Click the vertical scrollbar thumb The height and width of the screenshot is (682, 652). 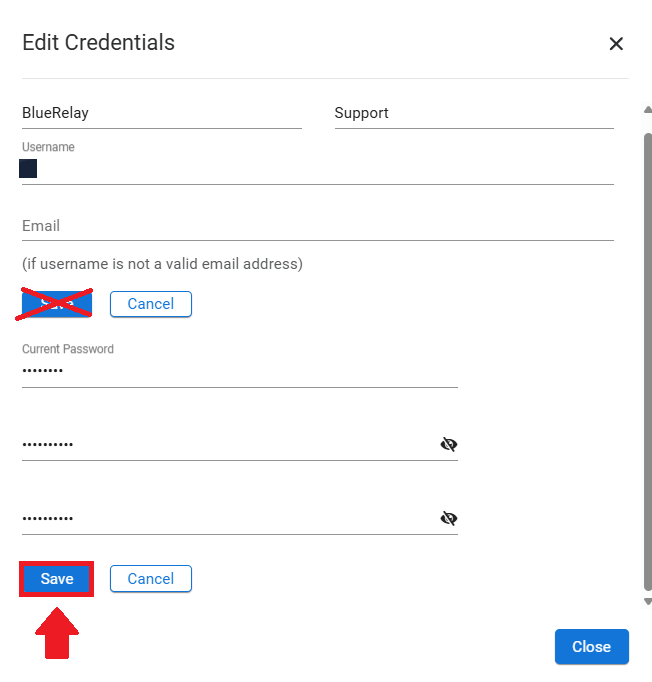pyautogui.click(x=648, y=362)
